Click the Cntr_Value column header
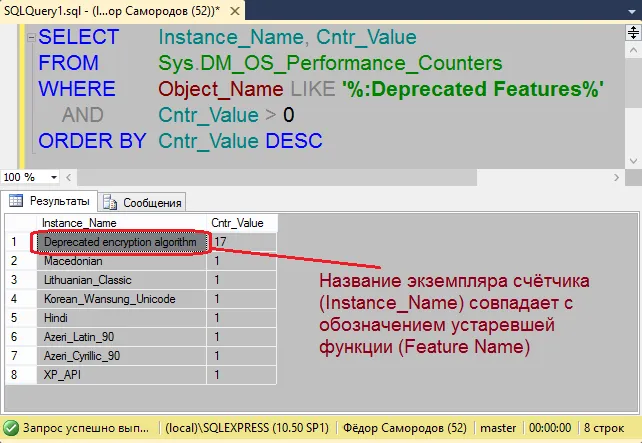 pyautogui.click(x=238, y=222)
